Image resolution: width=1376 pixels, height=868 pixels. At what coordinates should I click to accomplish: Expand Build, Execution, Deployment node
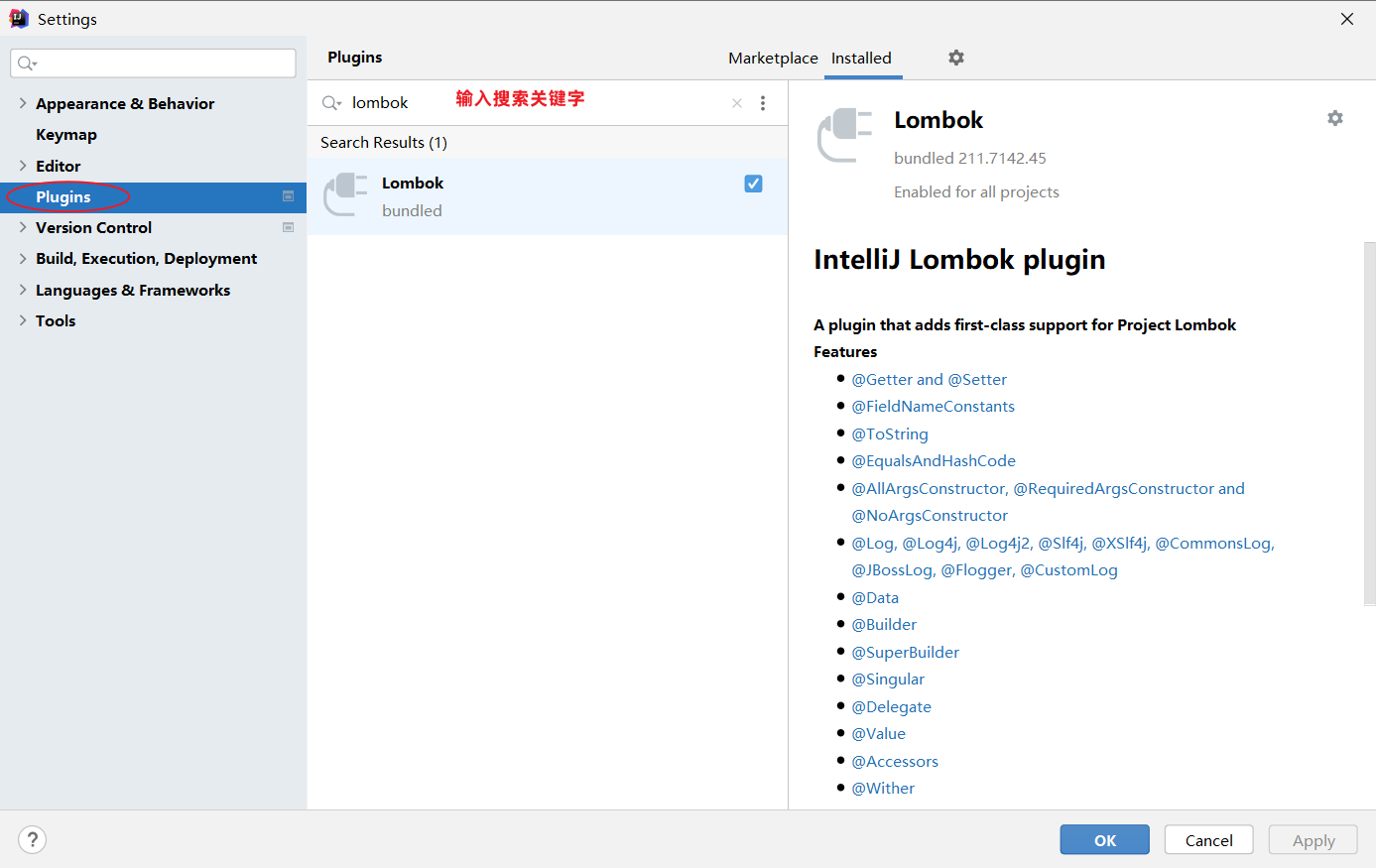pos(23,259)
